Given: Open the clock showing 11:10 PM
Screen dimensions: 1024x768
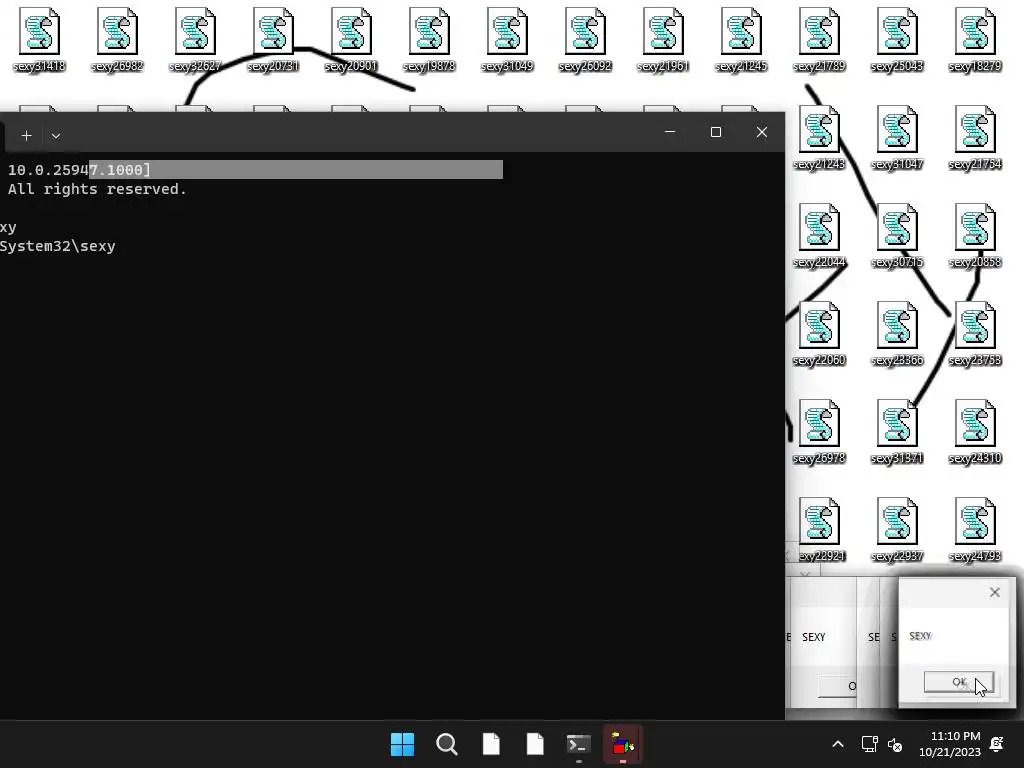Looking at the screenshot, I should coord(950,744).
